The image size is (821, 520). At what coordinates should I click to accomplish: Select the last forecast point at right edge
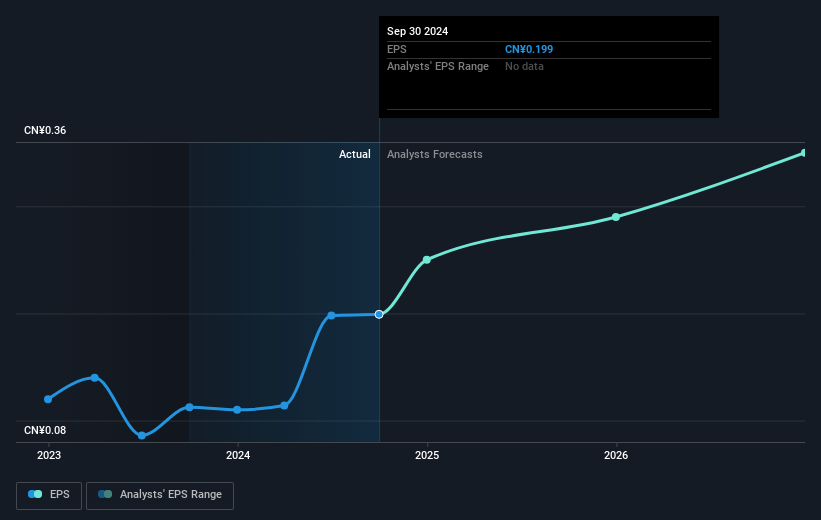(804, 153)
